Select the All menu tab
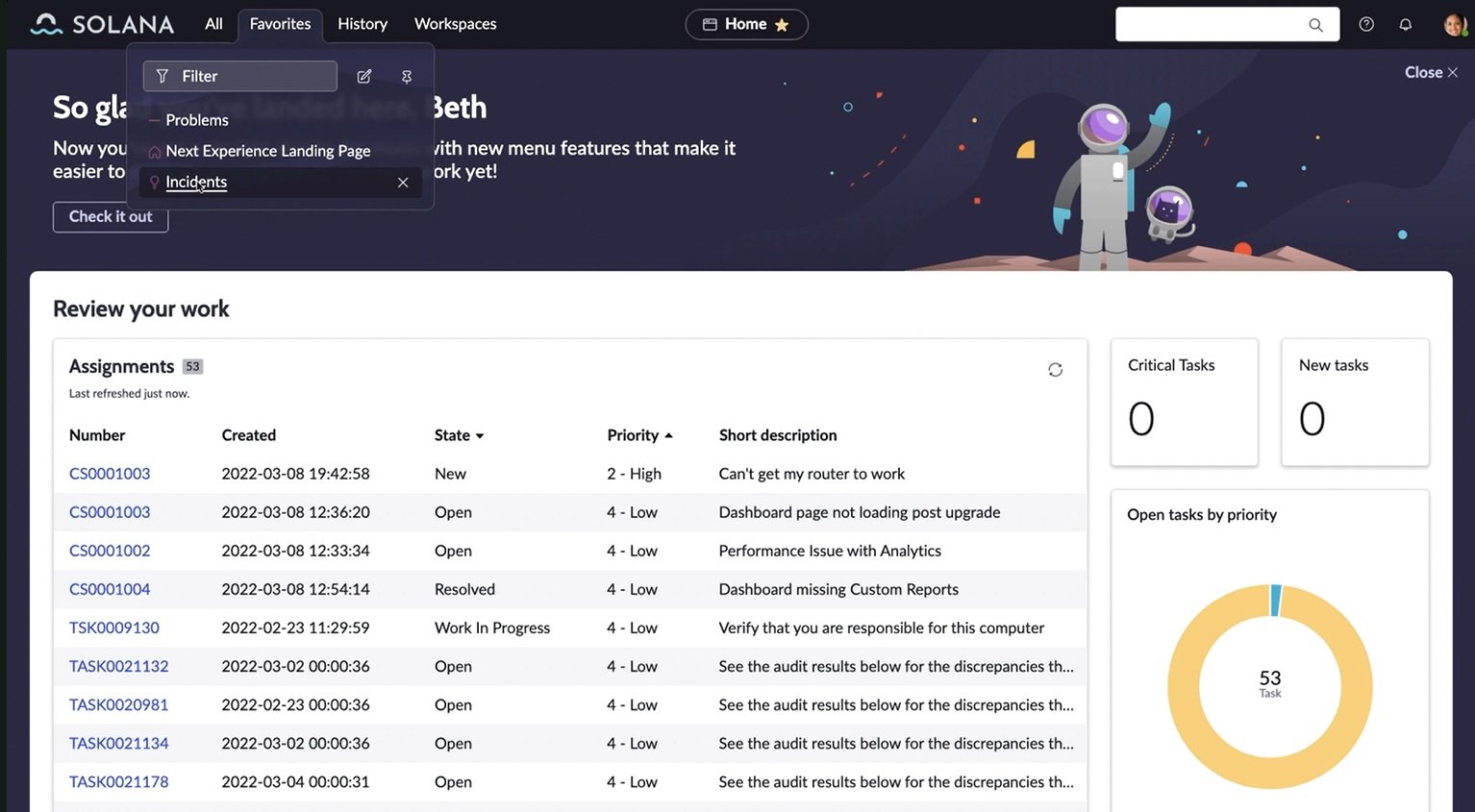The image size is (1475, 812). click(212, 23)
